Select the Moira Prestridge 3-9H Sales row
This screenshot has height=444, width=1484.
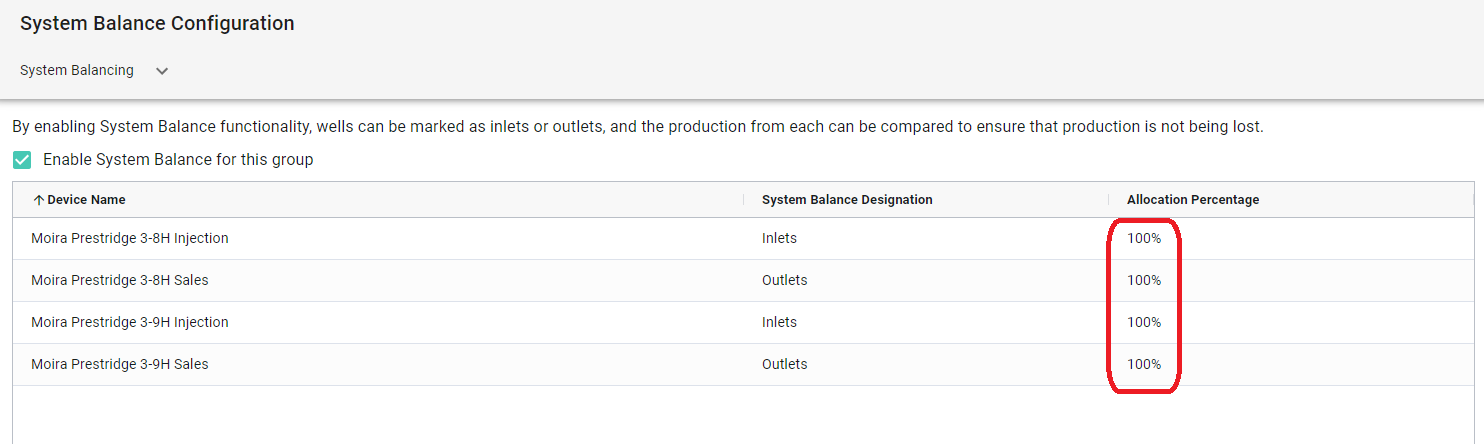coord(743,365)
